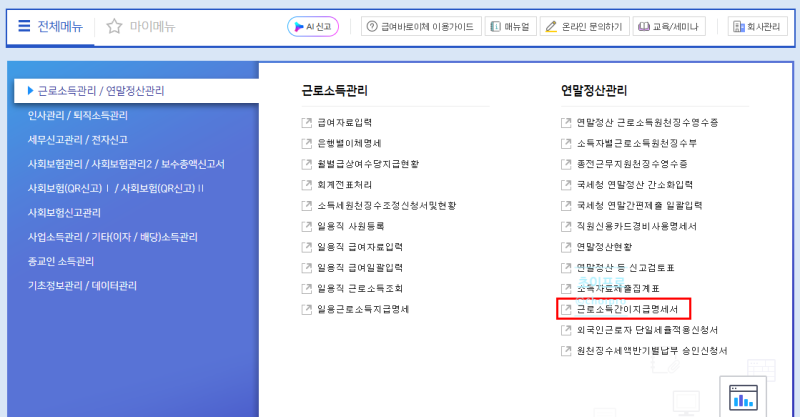Viewport: 800px width, 417px height.
Task: Launch the AI 신고 button
Action: (x=313, y=27)
